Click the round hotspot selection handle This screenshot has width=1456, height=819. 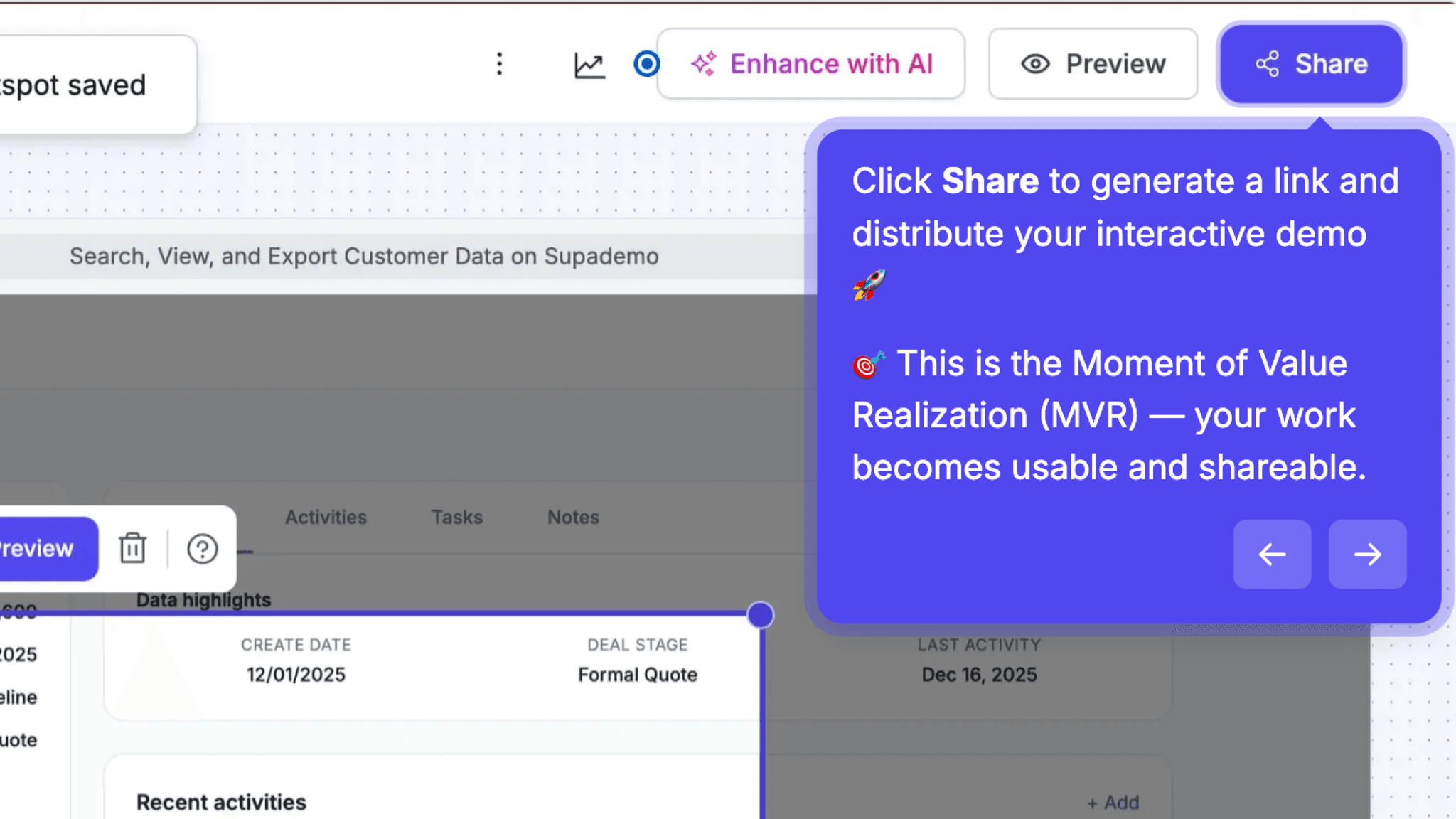[x=760, y=615]
